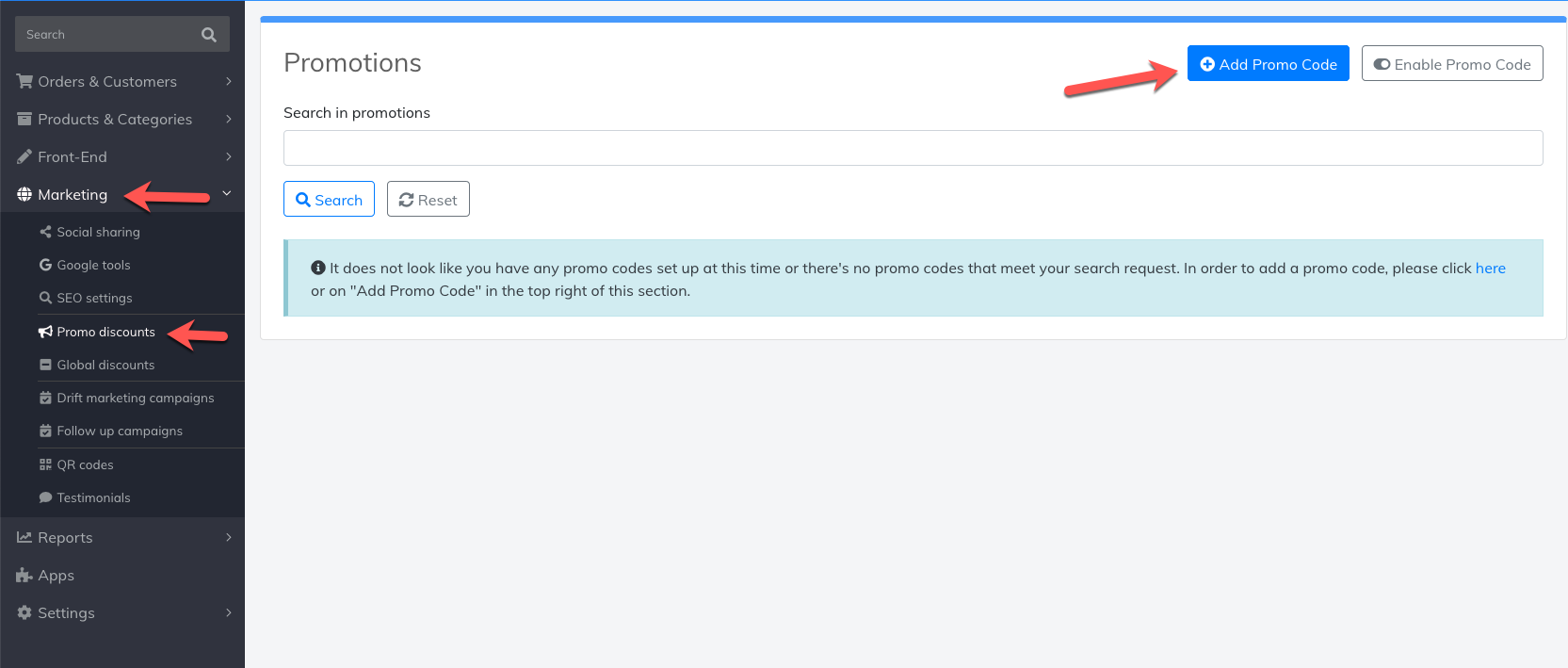Toggle the Enable Promo Code switch icon

coord(1382,64)
